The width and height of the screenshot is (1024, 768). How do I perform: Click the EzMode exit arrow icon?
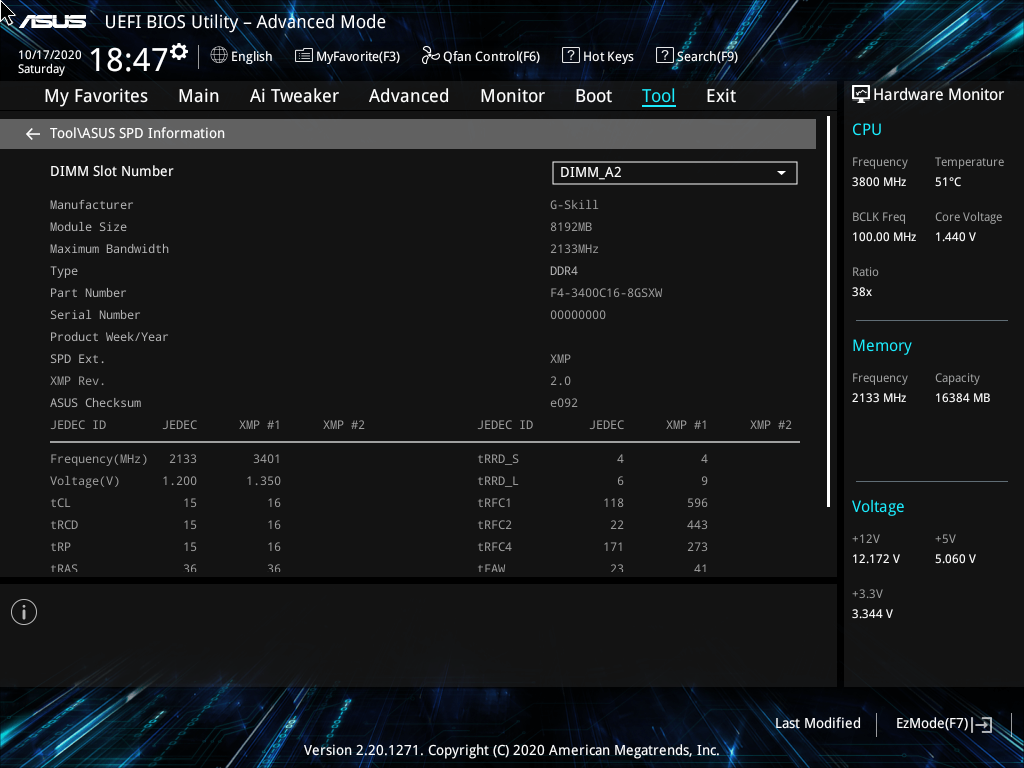pos(982,724)
